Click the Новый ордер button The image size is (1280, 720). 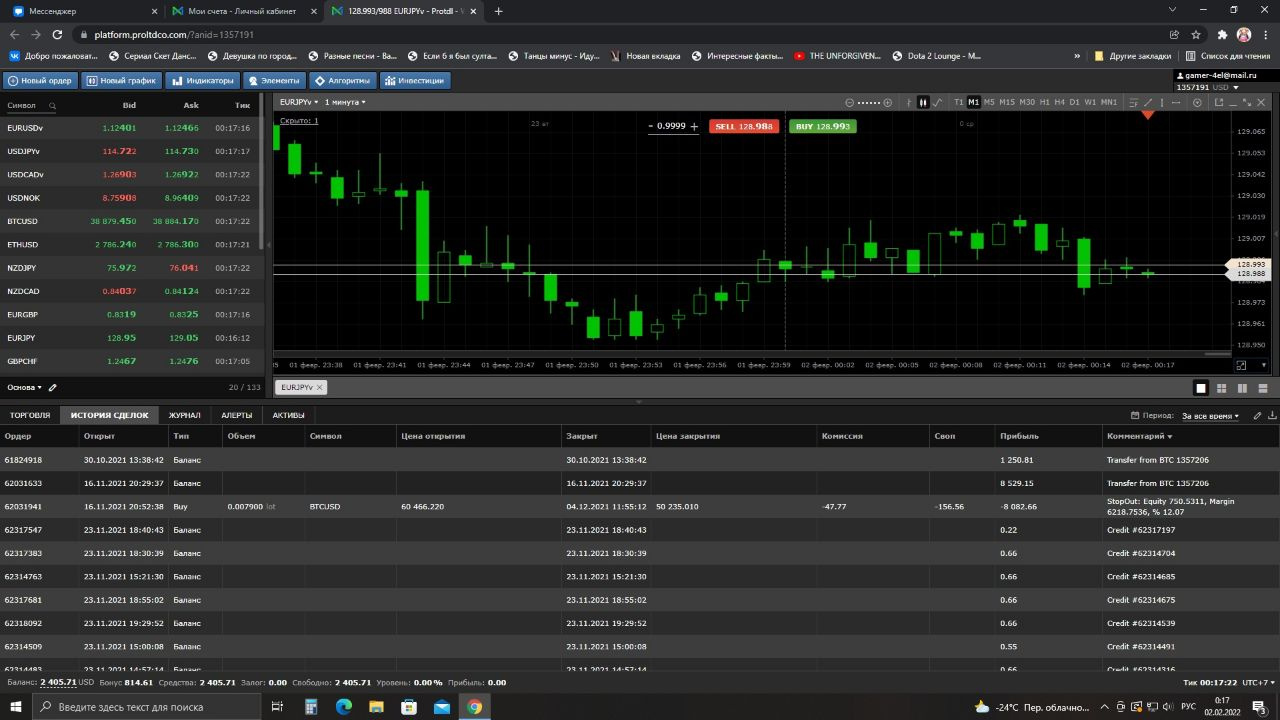[40, 80]
